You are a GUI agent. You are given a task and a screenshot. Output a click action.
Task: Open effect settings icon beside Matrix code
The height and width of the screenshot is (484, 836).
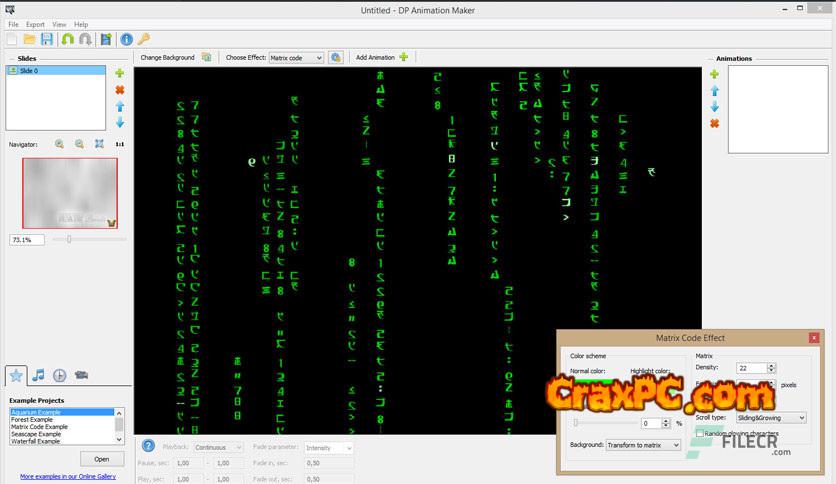(x=335, y=57)
